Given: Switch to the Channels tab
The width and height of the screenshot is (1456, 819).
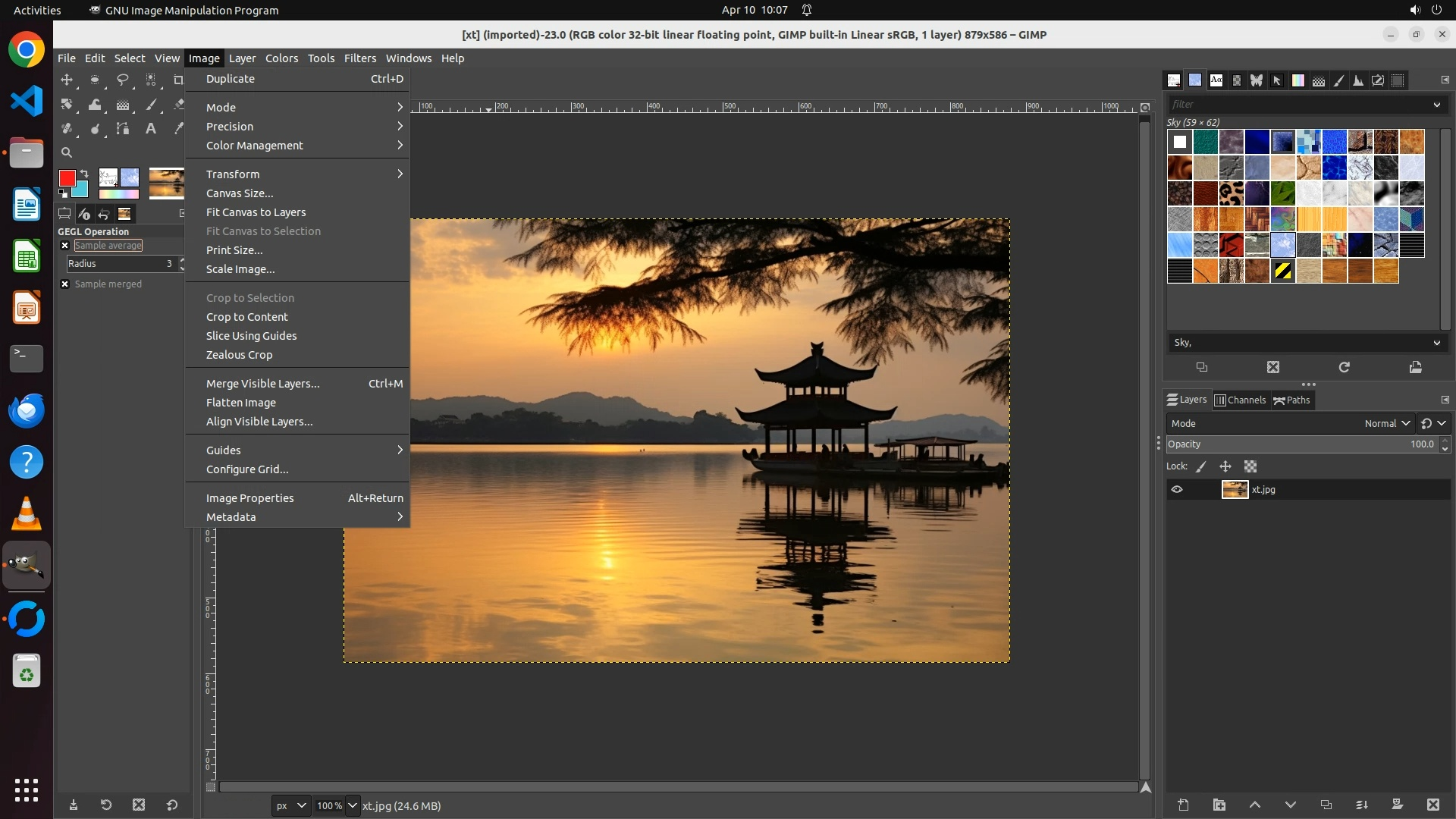Looking at the screenshot, I should coord(1241,400).
